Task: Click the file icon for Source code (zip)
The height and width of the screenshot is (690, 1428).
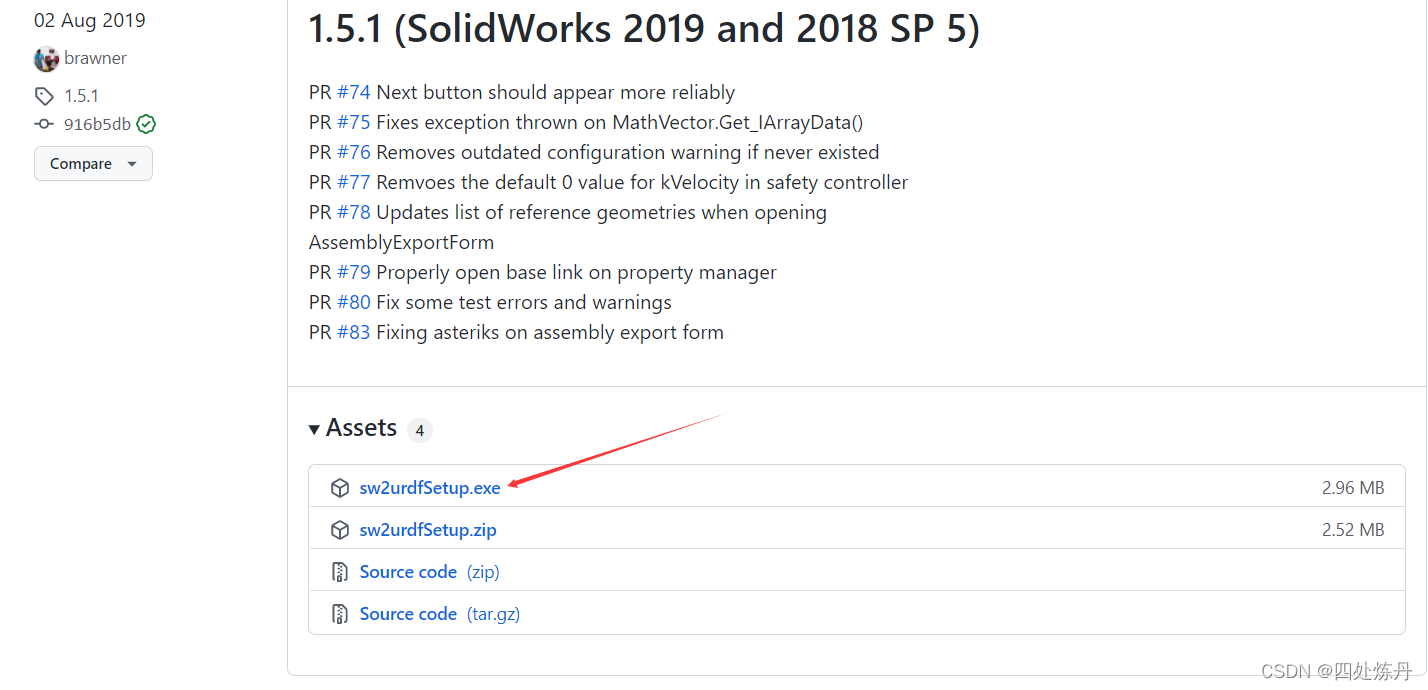Action: pos(340,572)
